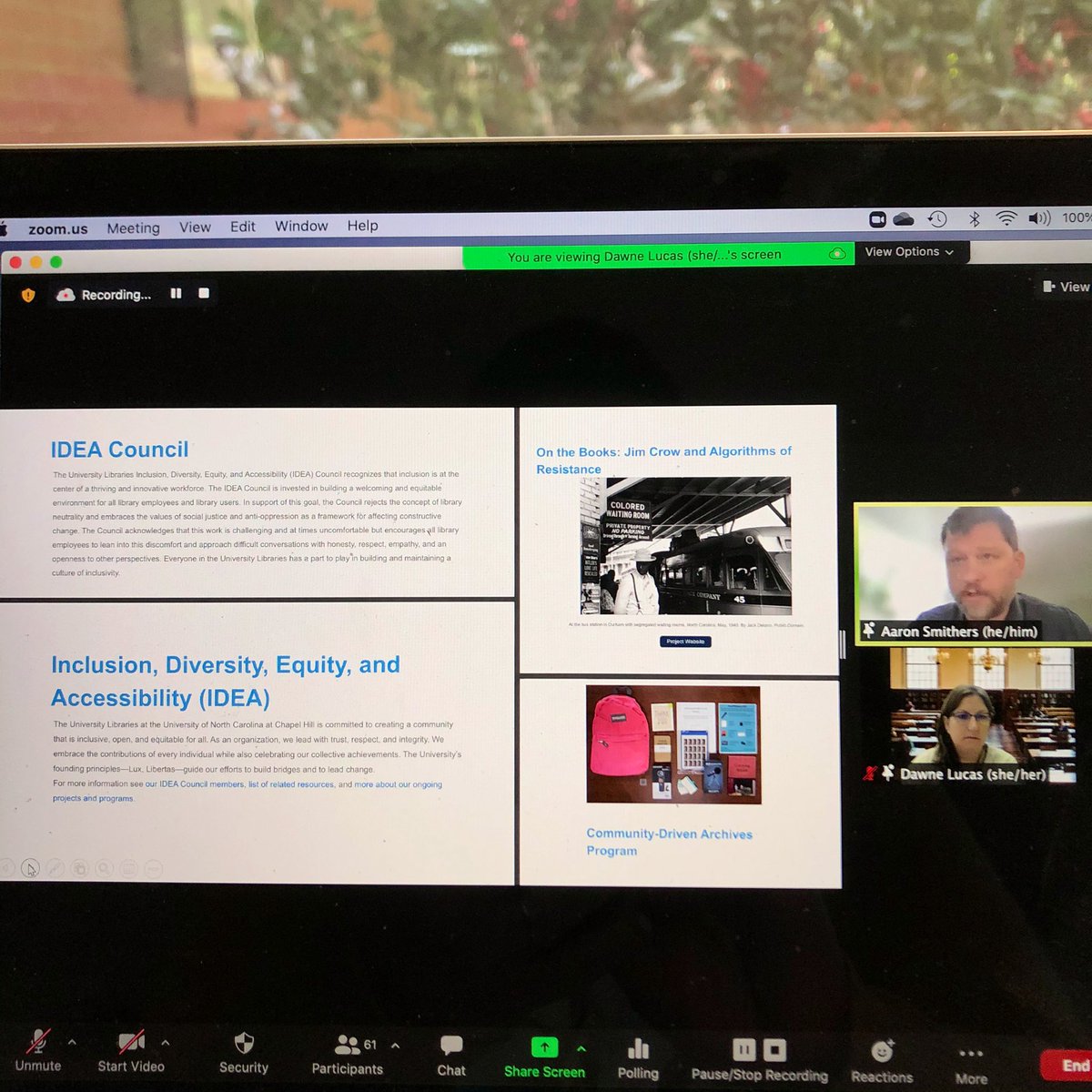Open the Participants panel

click(x=348, y=1055)
